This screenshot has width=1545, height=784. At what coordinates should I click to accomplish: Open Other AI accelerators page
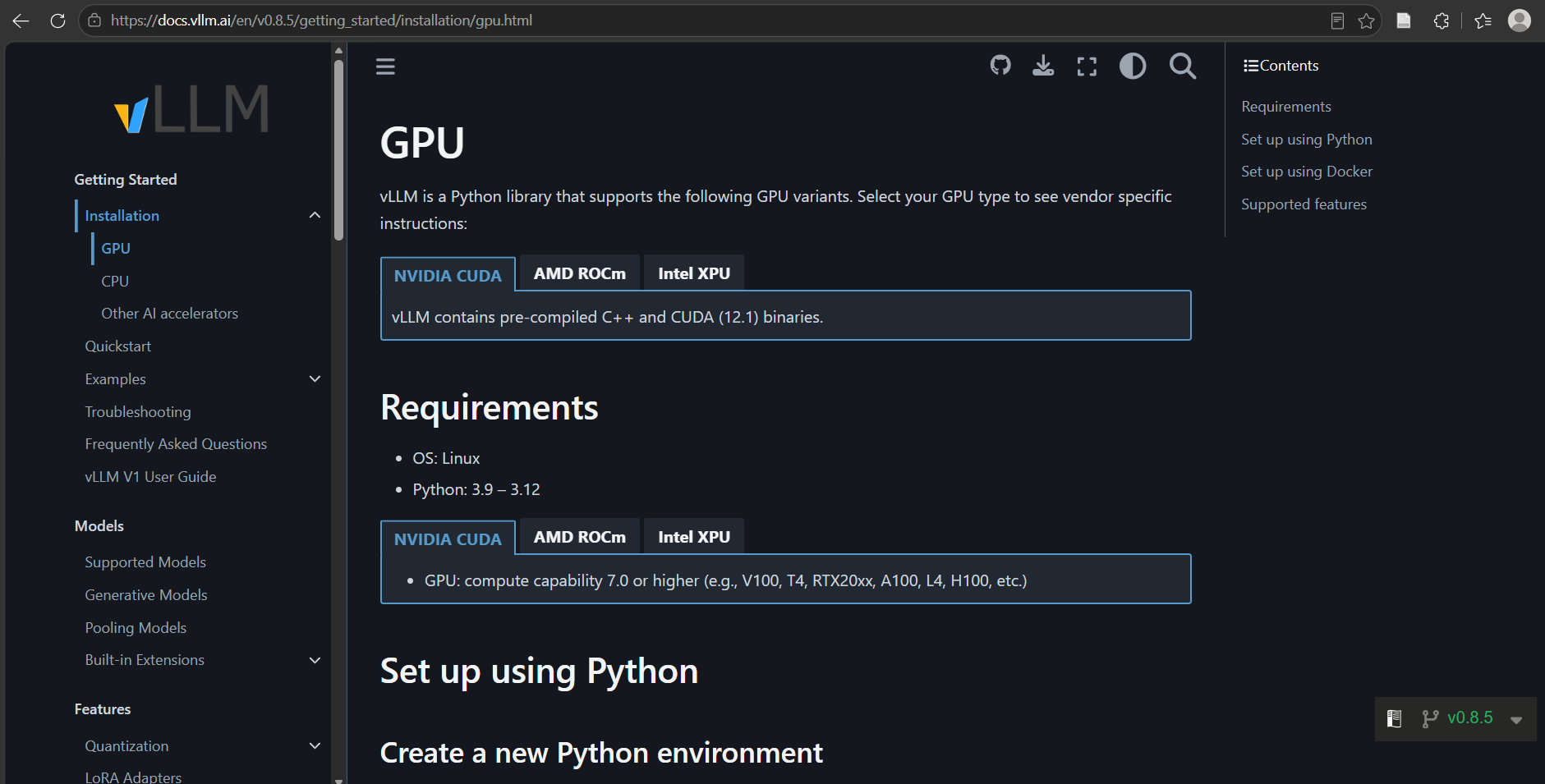click(170, 314)
